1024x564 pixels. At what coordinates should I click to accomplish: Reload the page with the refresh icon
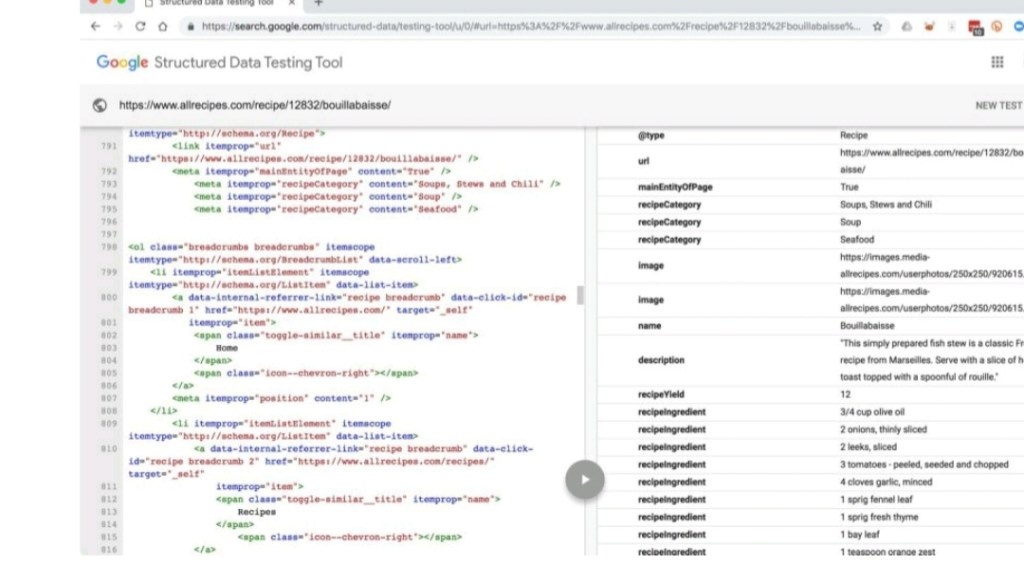pos(140,27)
